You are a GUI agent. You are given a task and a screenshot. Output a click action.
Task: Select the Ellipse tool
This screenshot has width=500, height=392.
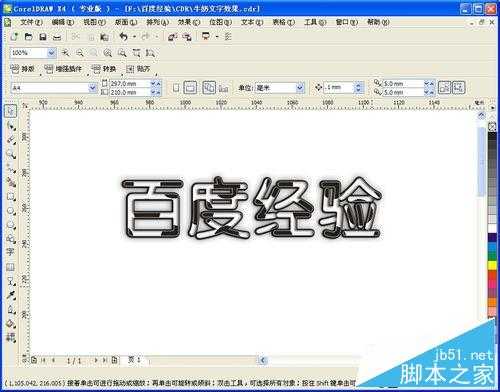coord(11,210)
